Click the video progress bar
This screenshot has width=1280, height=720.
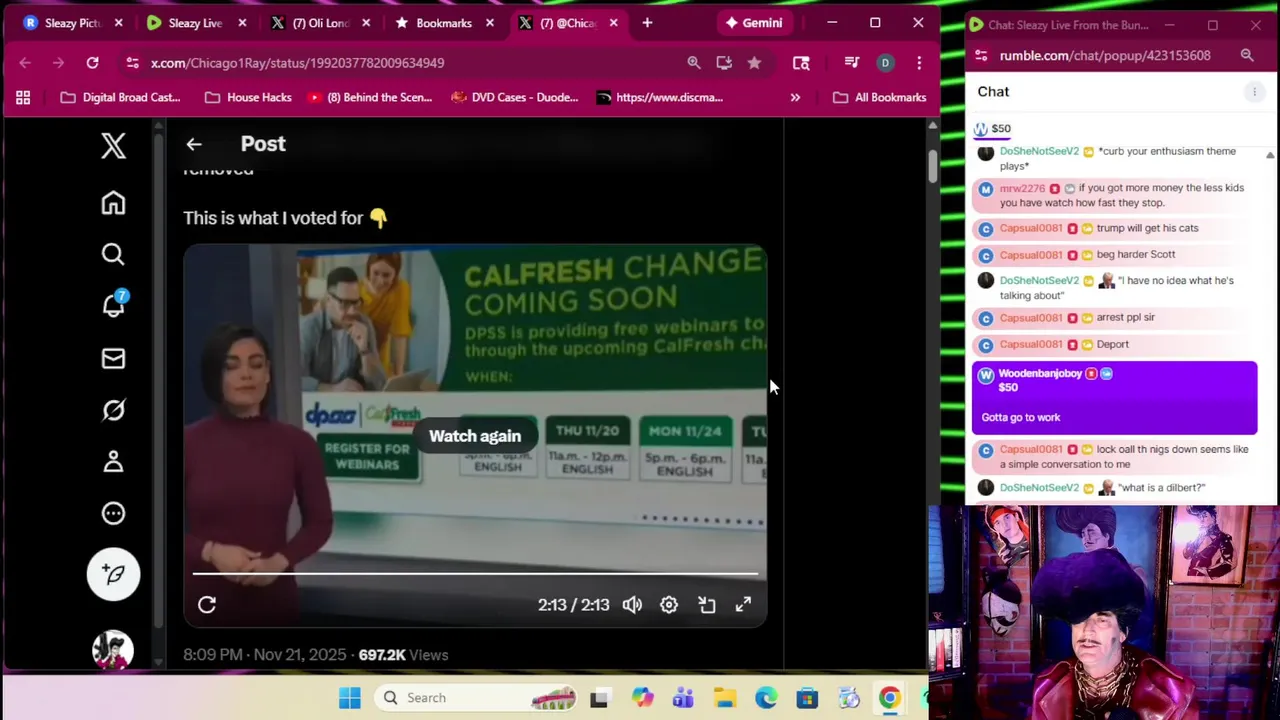click(x=475, y=574)
